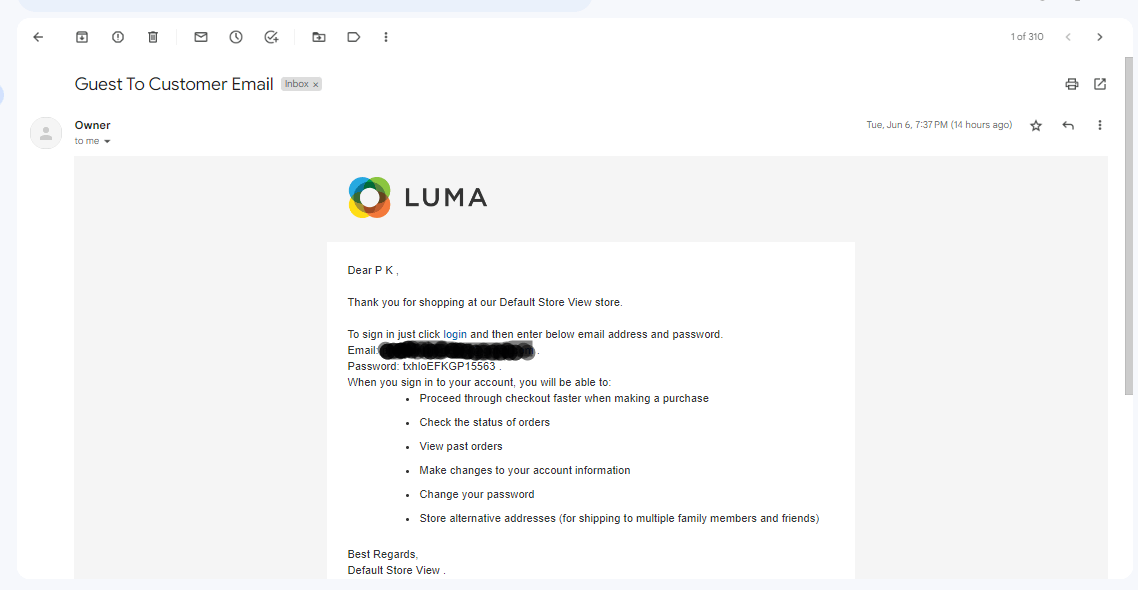This screenshot has height=590, width=1138.
Task: Reply to the Owner's email
Action: pos(1068,125)
